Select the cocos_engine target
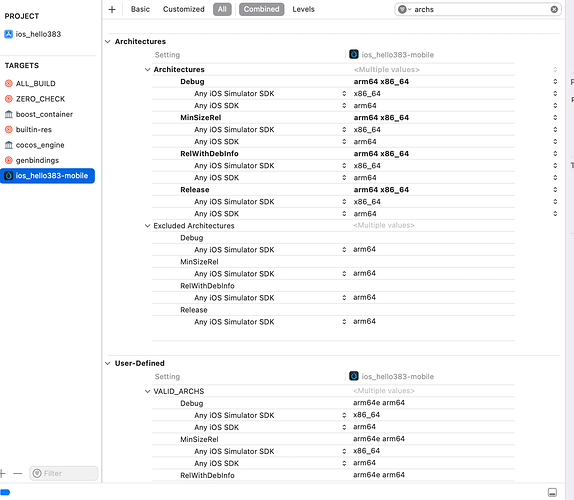The image size is (574, 500). pyautogui.click(x=40, y=145)
